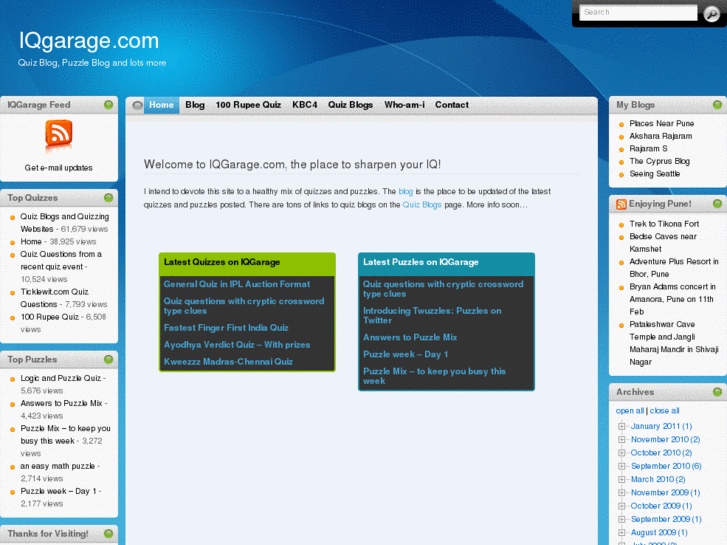Screen dimensions: 727x545
Task: Open Quiz Blogs and Quizzing Websites in Top Quizzes
Action: click(x=64, y=223)
